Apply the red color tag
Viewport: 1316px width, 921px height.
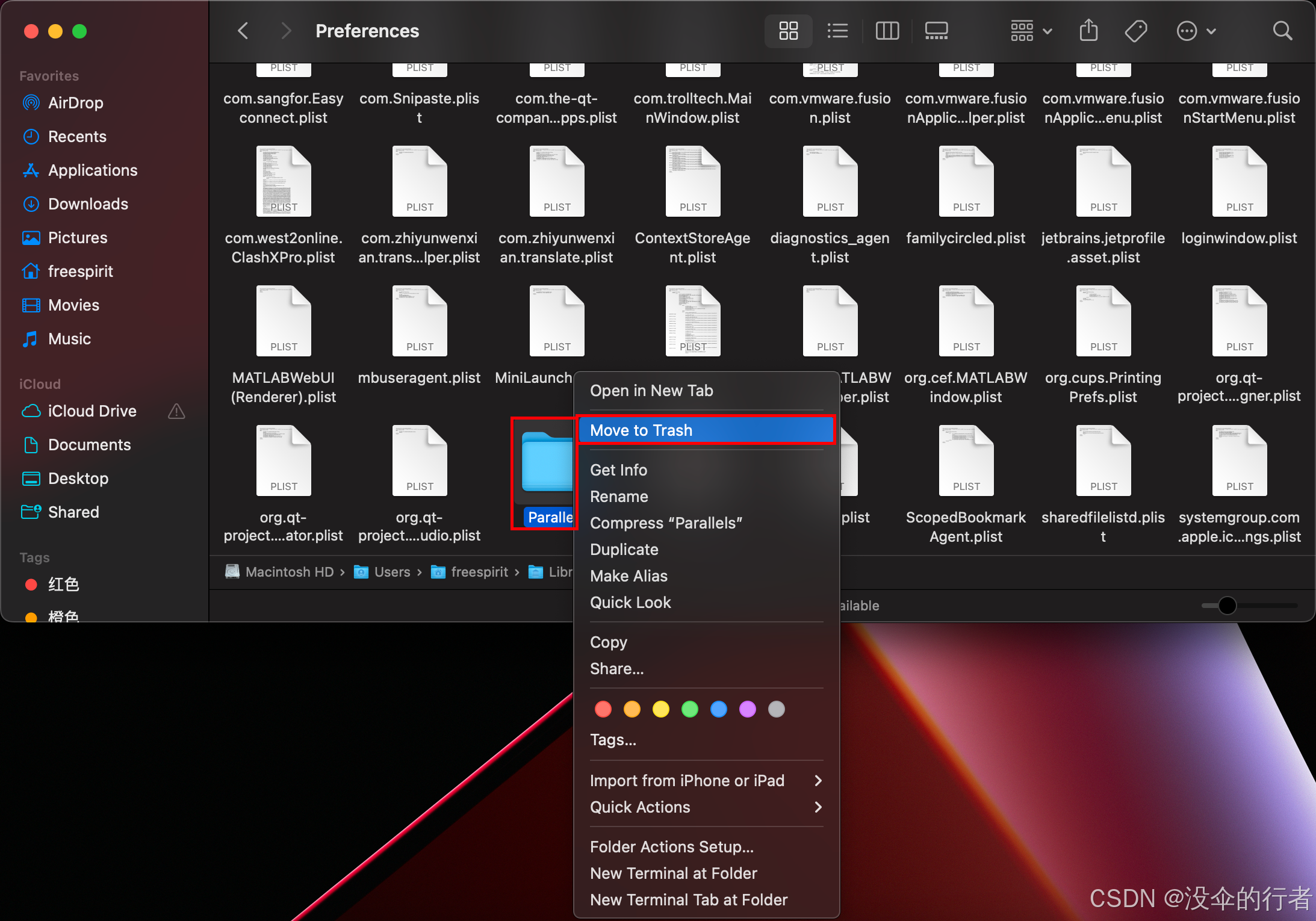tap(603, 709)
